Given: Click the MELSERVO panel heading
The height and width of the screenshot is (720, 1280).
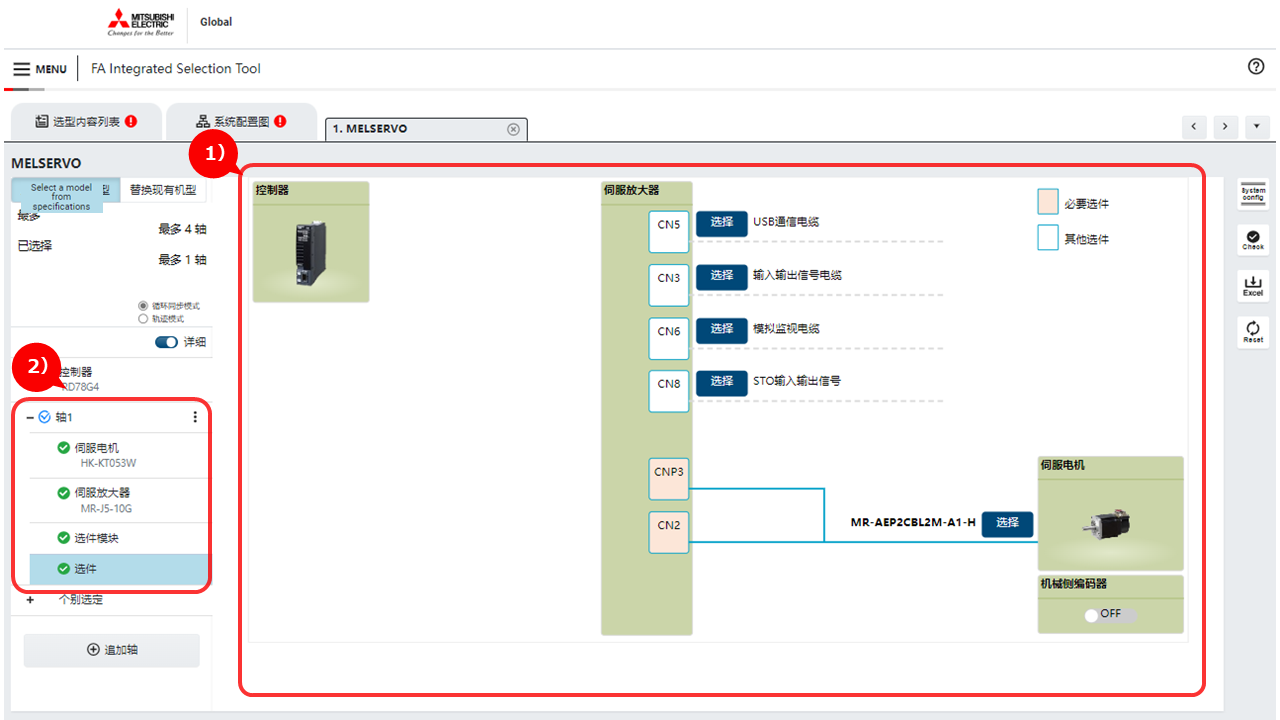Looking at the screenshot, I should click(x=46, y=164).
